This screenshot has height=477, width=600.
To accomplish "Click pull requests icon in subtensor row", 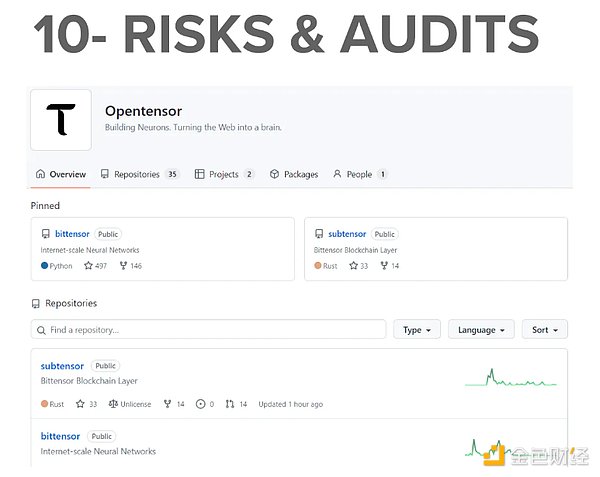I will tap(230, 404).
